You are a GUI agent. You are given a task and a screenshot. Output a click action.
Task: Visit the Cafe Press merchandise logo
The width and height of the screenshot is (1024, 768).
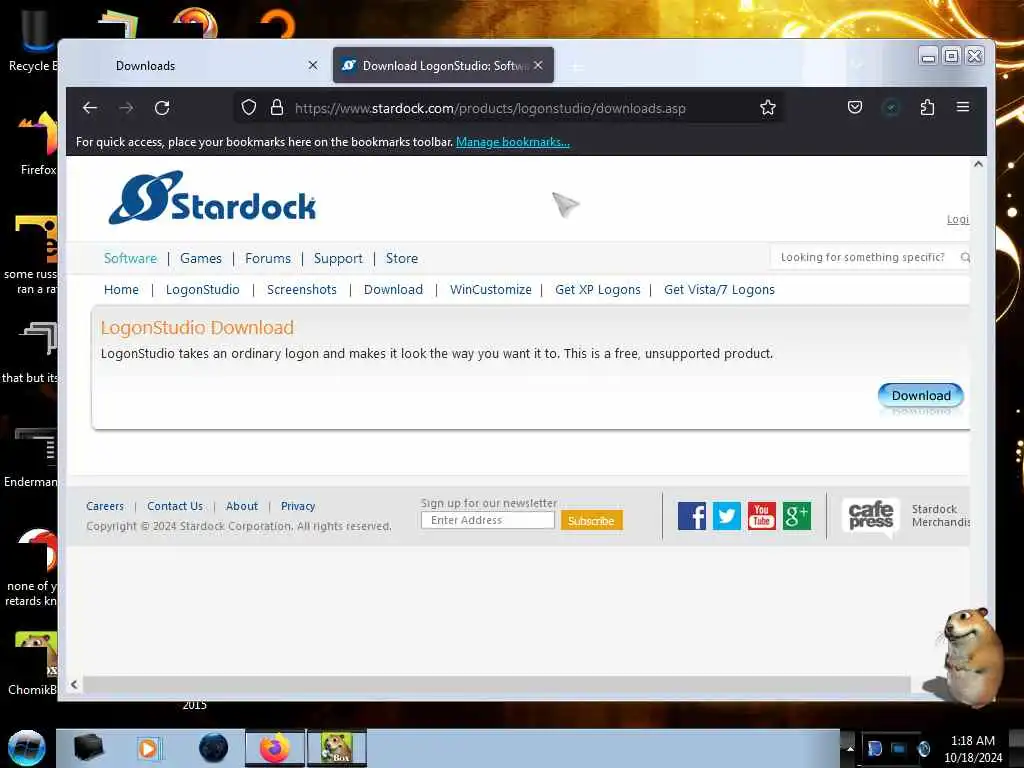coord(871,515)
